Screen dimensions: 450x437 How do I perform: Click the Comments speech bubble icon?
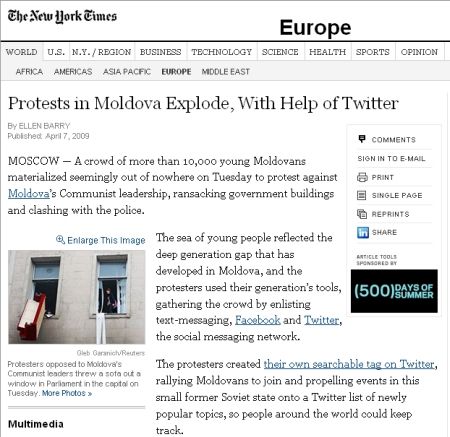[x=362, y=139]
